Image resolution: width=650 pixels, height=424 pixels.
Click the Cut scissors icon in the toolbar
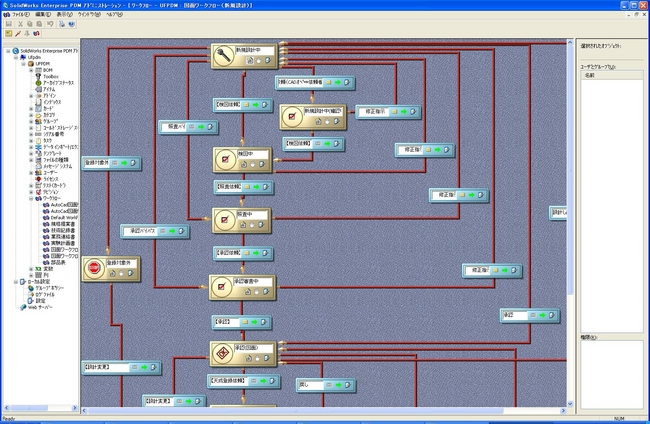pos(20,24)
